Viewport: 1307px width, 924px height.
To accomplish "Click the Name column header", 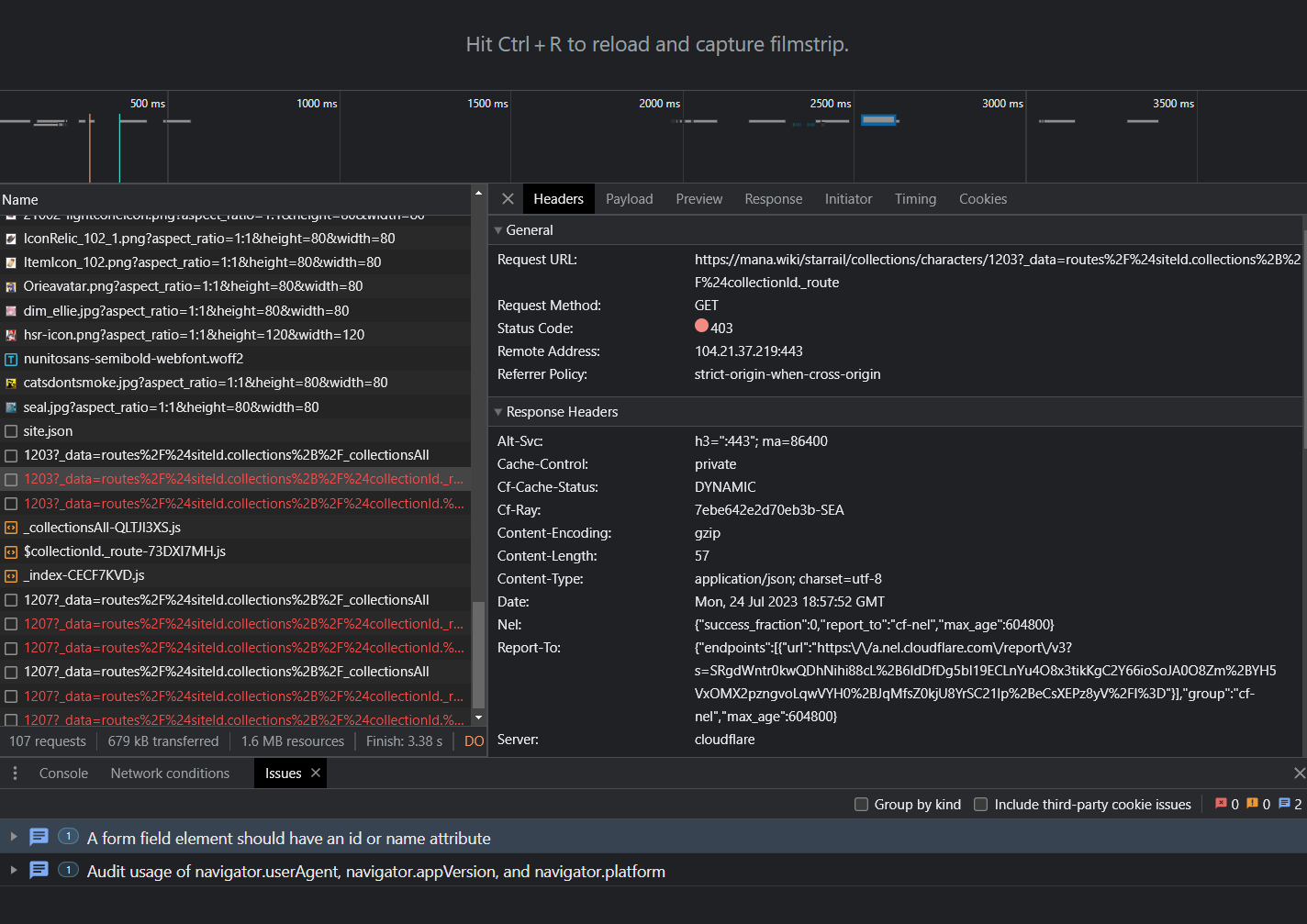I will pyautogui.click(x=235, y=199).
